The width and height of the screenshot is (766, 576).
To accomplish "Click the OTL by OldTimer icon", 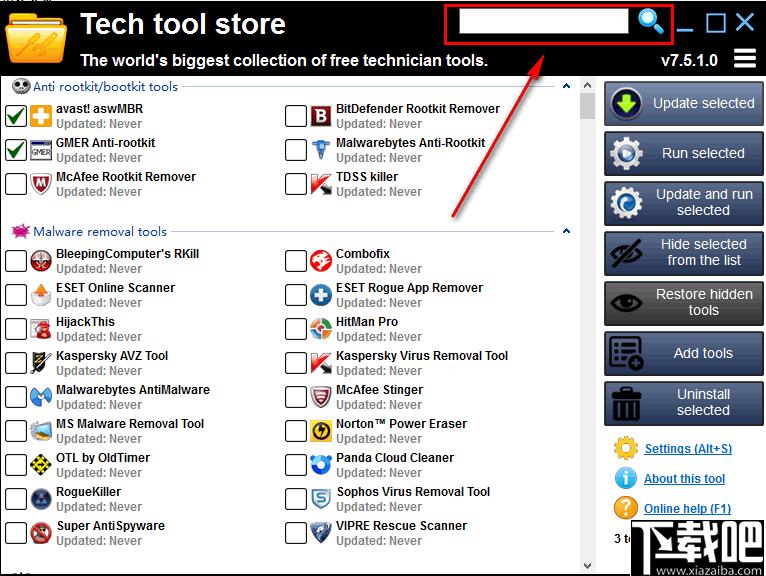I will coord(41,465).
